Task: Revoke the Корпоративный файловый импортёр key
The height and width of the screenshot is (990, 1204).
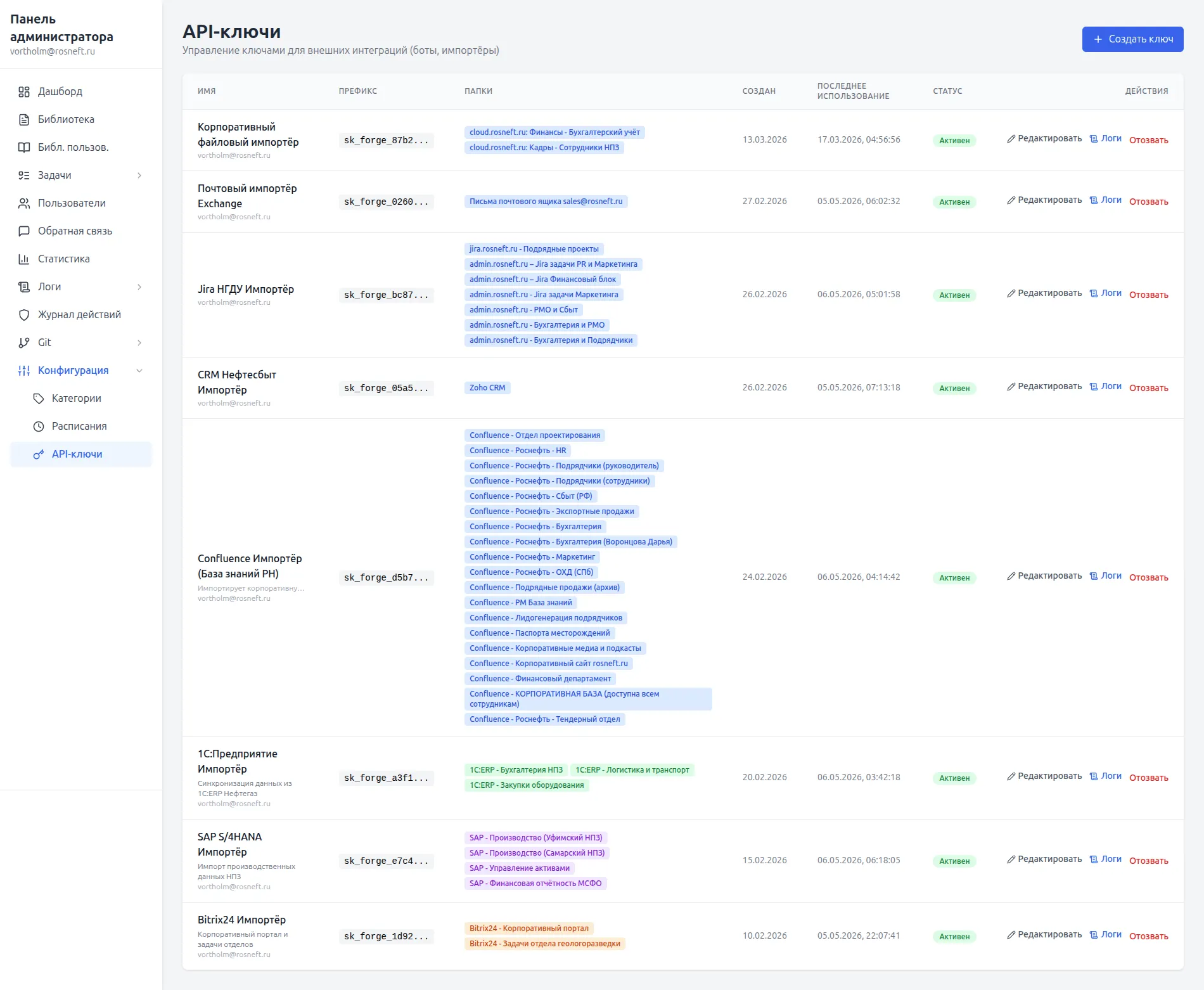Action: pyautogui.click(x=1148, y=141)
